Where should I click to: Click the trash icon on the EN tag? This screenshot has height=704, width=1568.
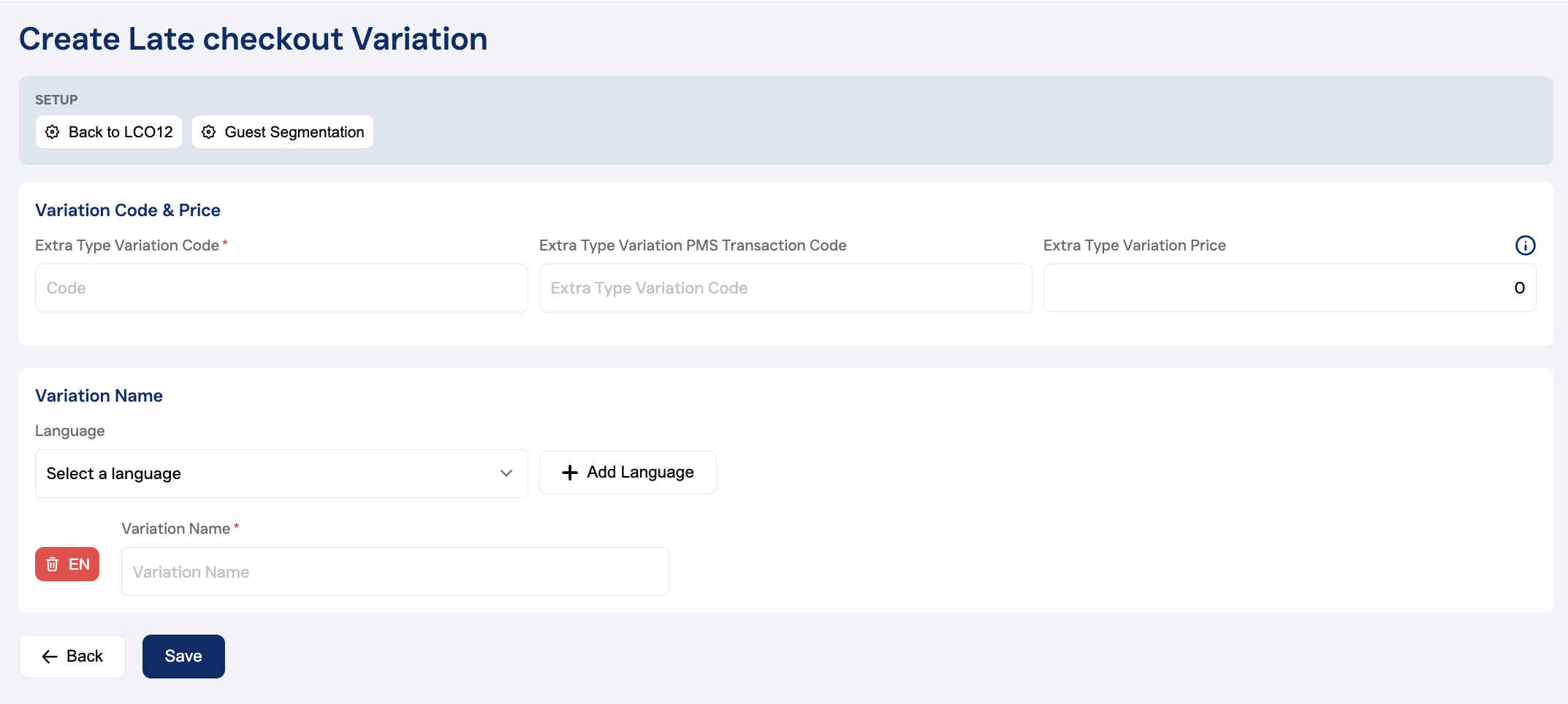53,565
